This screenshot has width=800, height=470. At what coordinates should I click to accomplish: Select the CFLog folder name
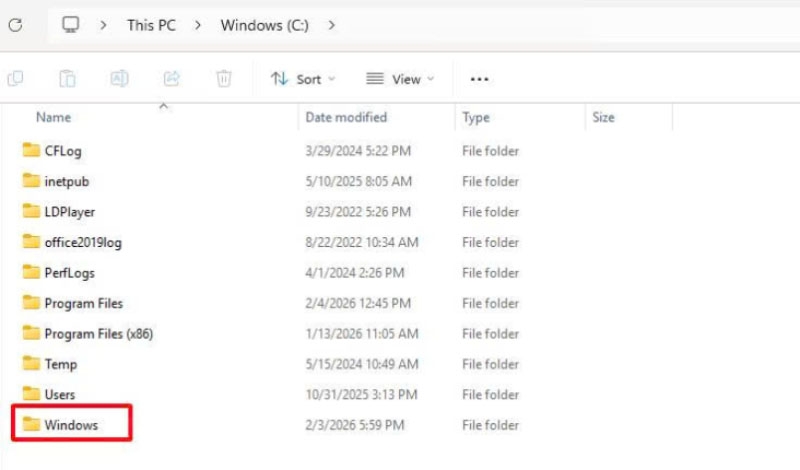pos(63,151)
